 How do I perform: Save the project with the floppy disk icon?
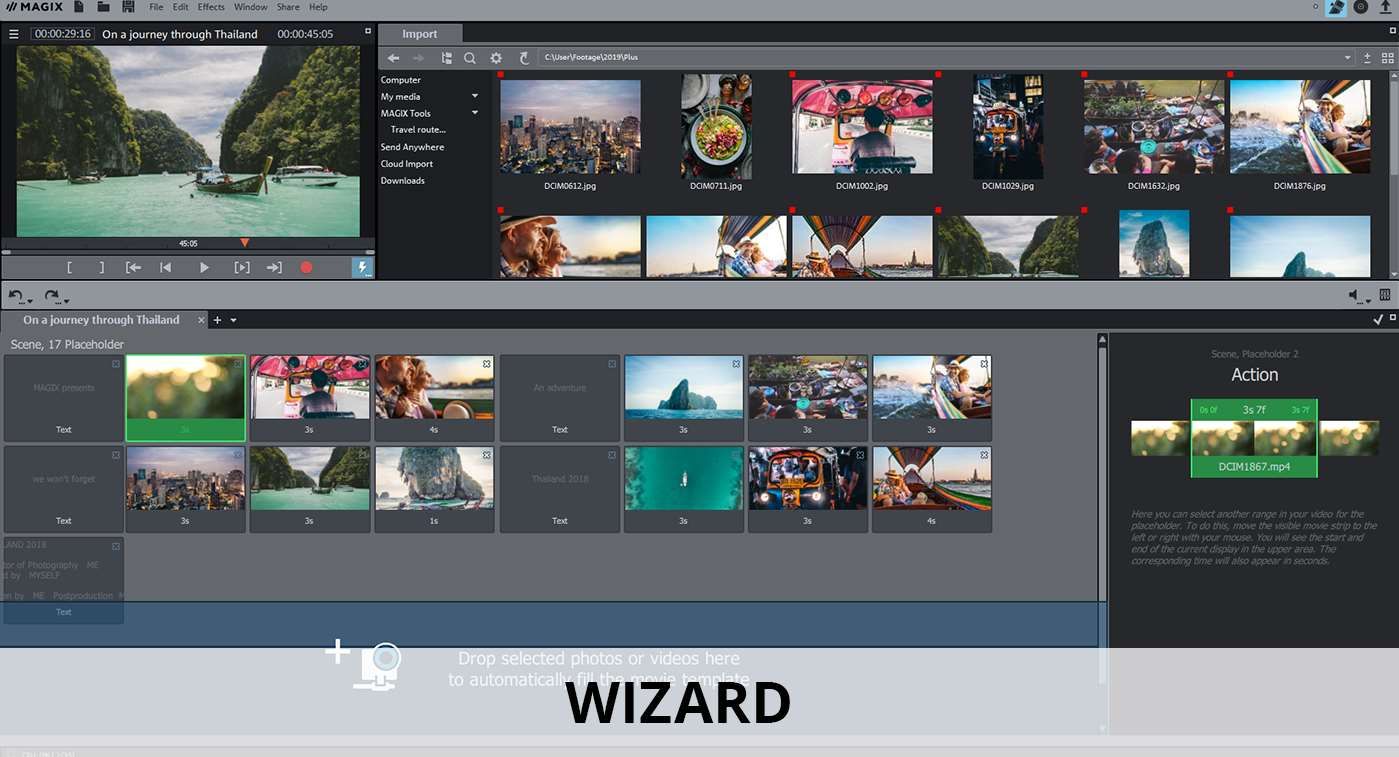(x=128, y=7)
